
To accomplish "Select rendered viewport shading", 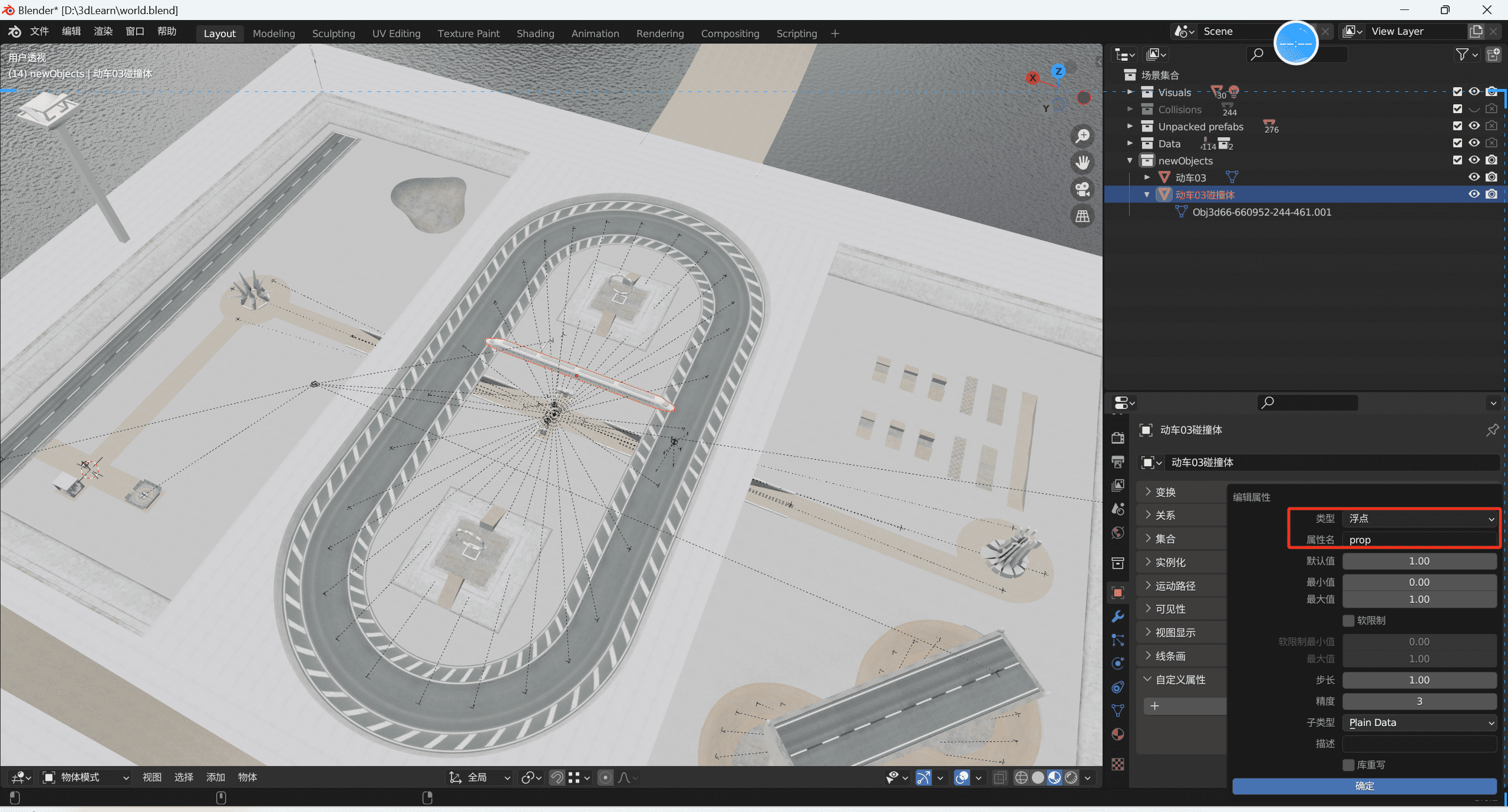I will 1071,778.
